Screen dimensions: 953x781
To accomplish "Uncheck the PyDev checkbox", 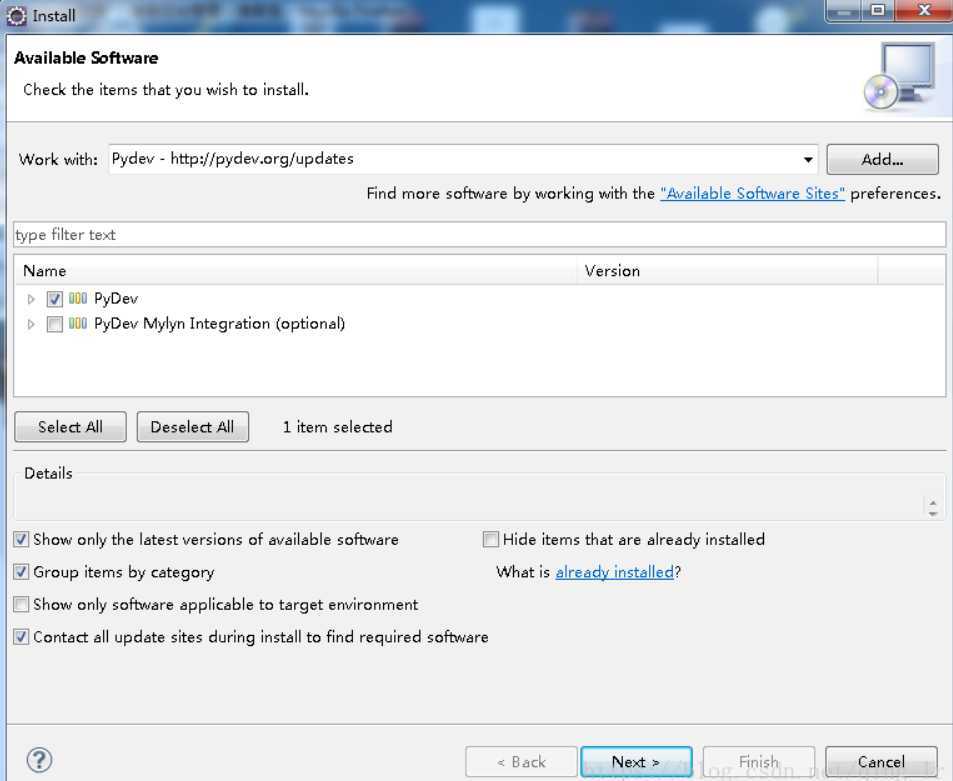I will tap(55, 299).
